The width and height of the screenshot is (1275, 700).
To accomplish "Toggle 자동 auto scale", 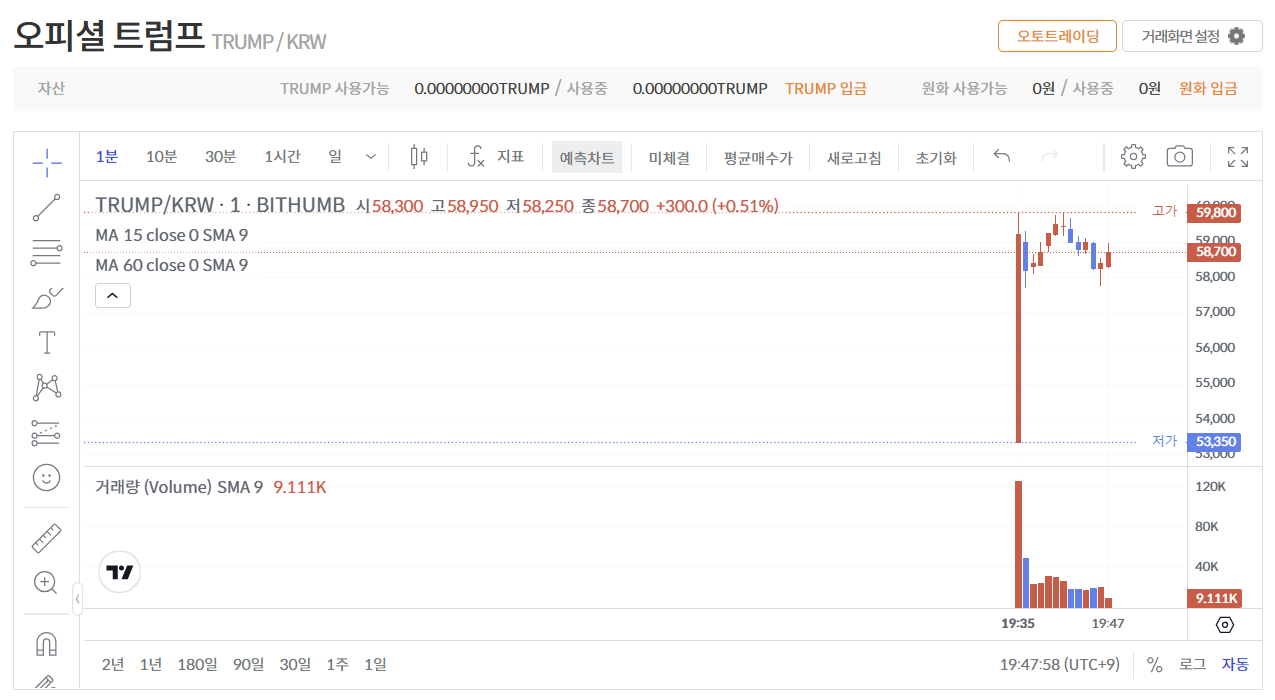I will pyautogui.click(x=1235, y=664).
